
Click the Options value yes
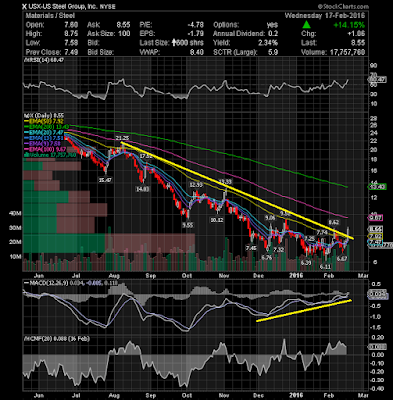tap(272, 25)
